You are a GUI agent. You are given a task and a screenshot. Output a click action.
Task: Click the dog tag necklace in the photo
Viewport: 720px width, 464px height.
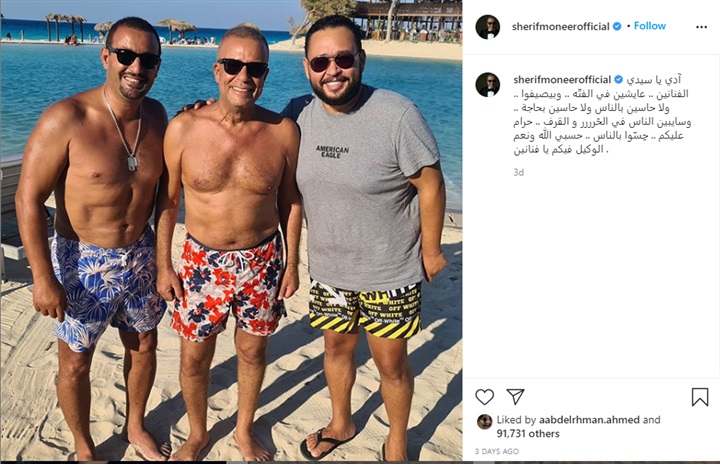pyautogui.click(x=132, y=164)
